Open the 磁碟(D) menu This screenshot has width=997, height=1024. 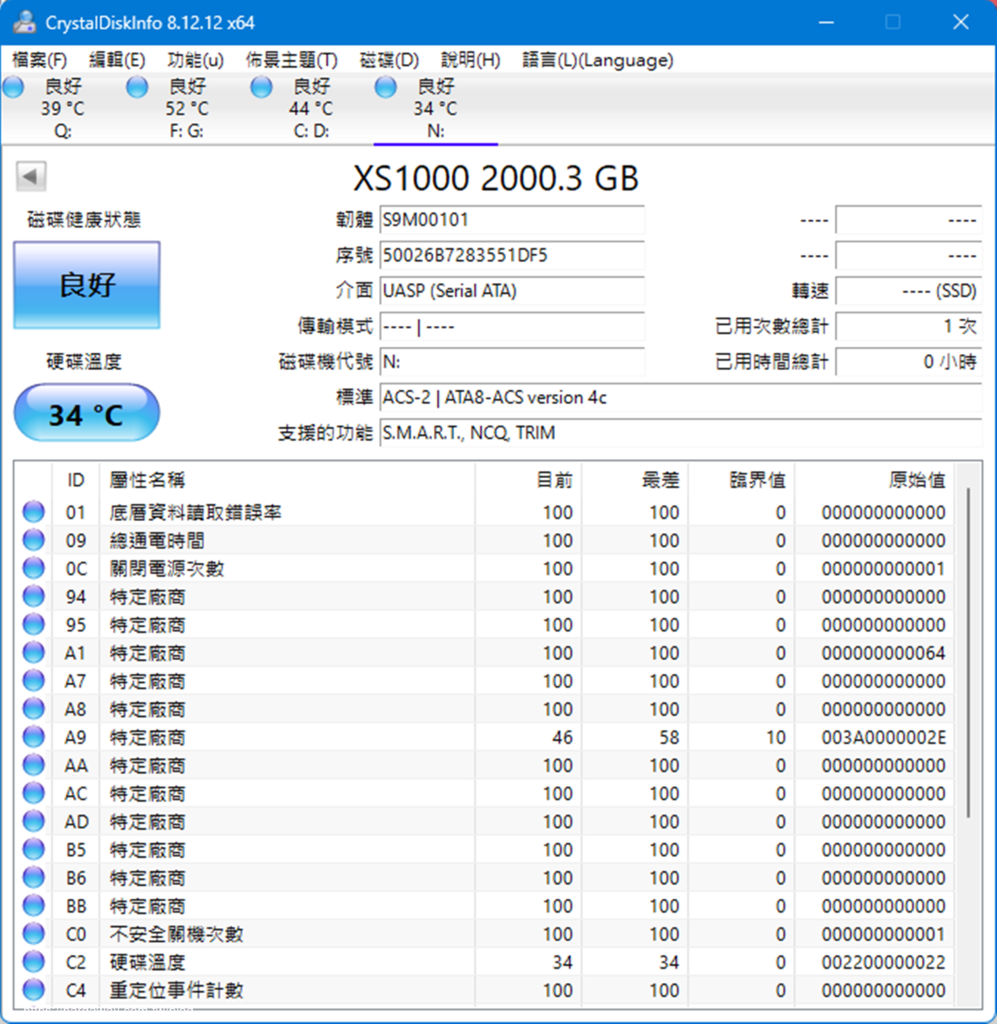click(389, 60)
